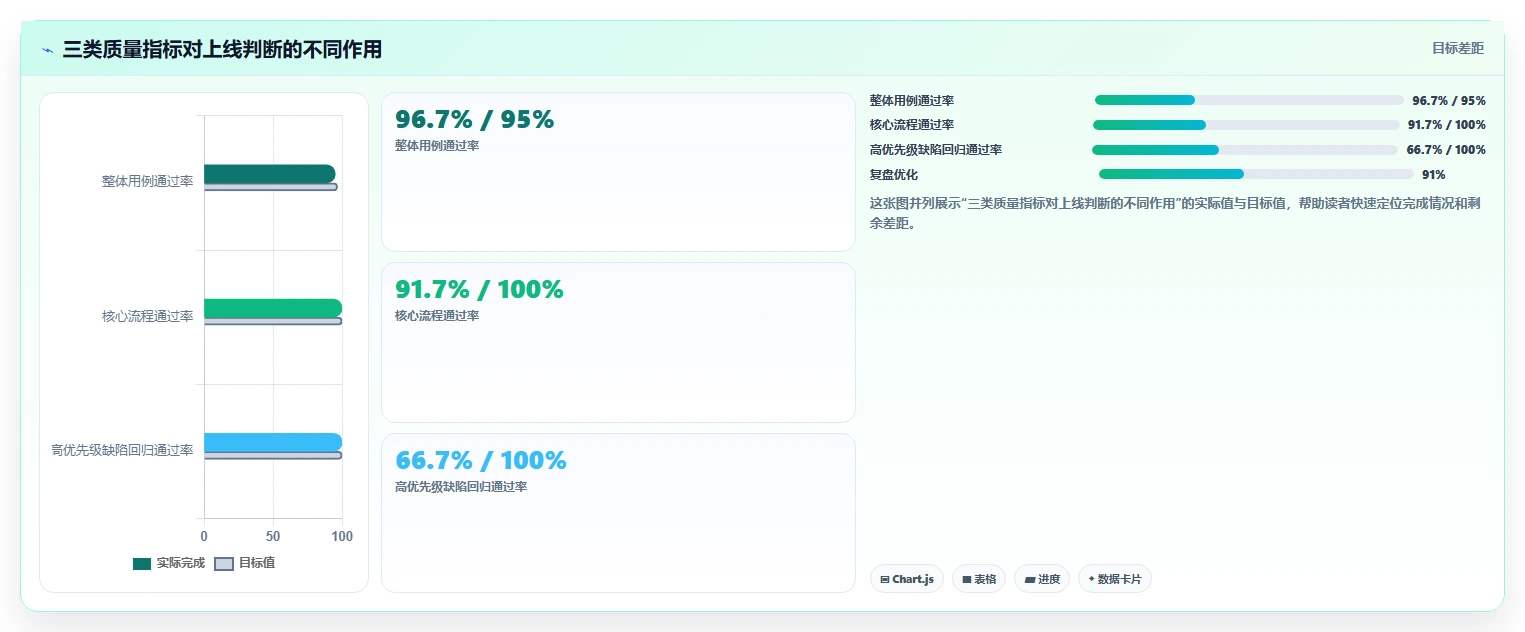Click the 复盘优化 progress row label
The image size is (1525, 632).
click(x=894, y=175)
